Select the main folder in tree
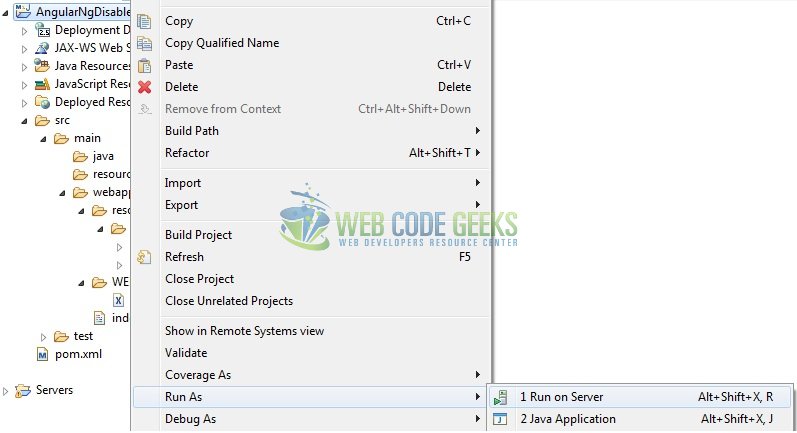 (x=87, y=138)
